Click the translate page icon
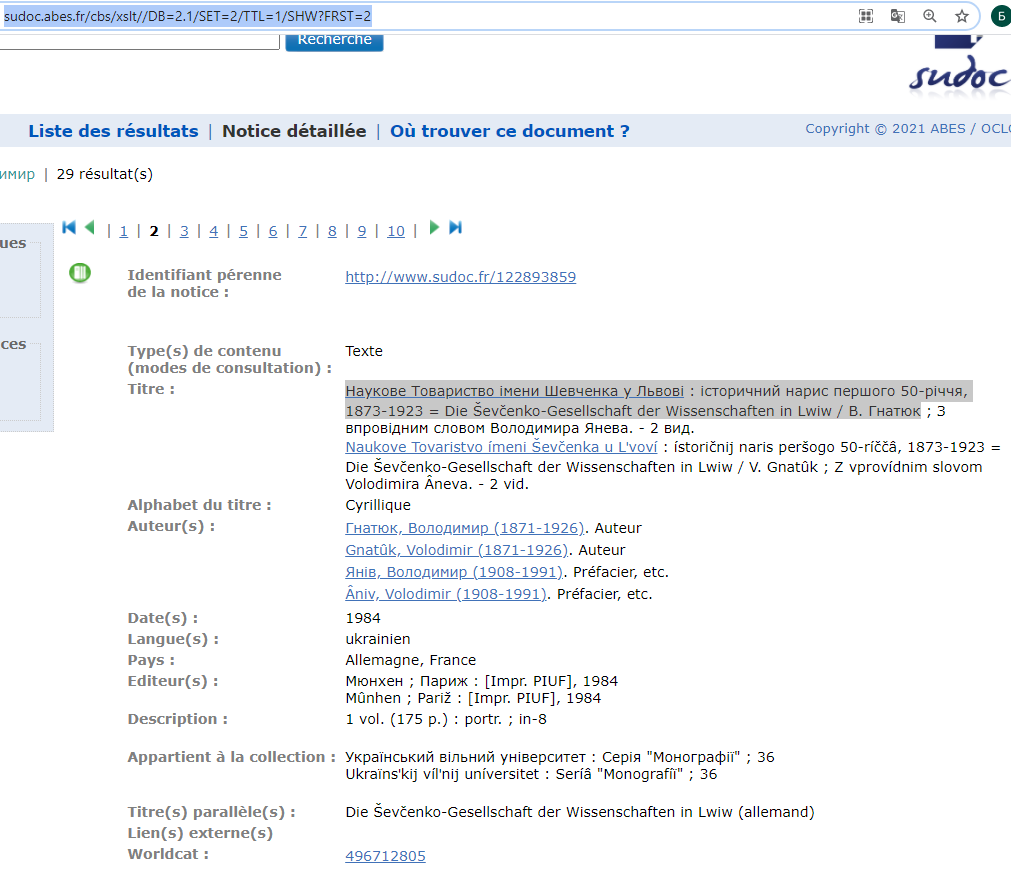The width and height of the screenshot is (1011, 869). 898,16
